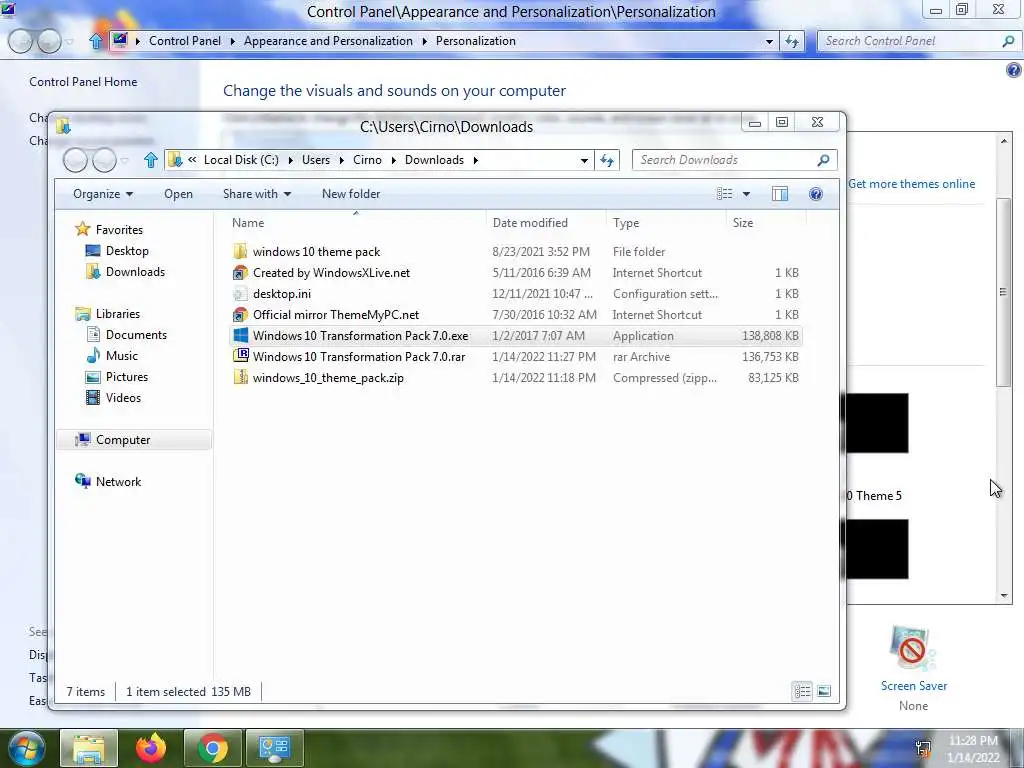The image size is (1024, 768).
Task: Open Documents library
Action: 136,334
